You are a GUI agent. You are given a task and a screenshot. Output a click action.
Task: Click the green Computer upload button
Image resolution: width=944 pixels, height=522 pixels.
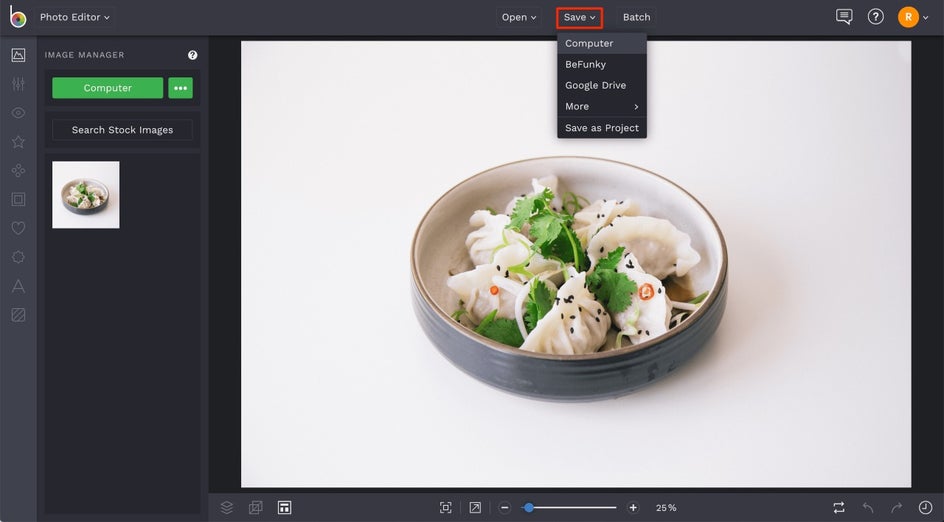click(x=108, y=88)
